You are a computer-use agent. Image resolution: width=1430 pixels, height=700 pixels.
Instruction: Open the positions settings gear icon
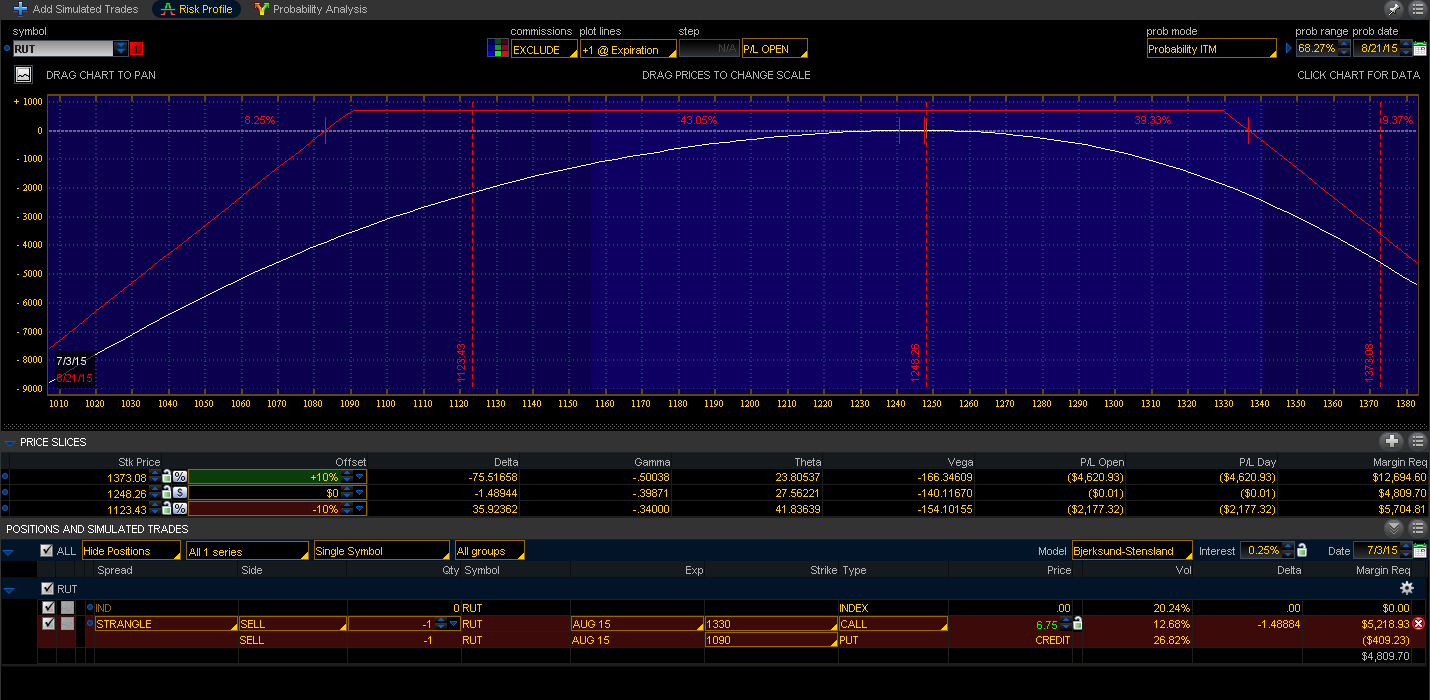1407,588
